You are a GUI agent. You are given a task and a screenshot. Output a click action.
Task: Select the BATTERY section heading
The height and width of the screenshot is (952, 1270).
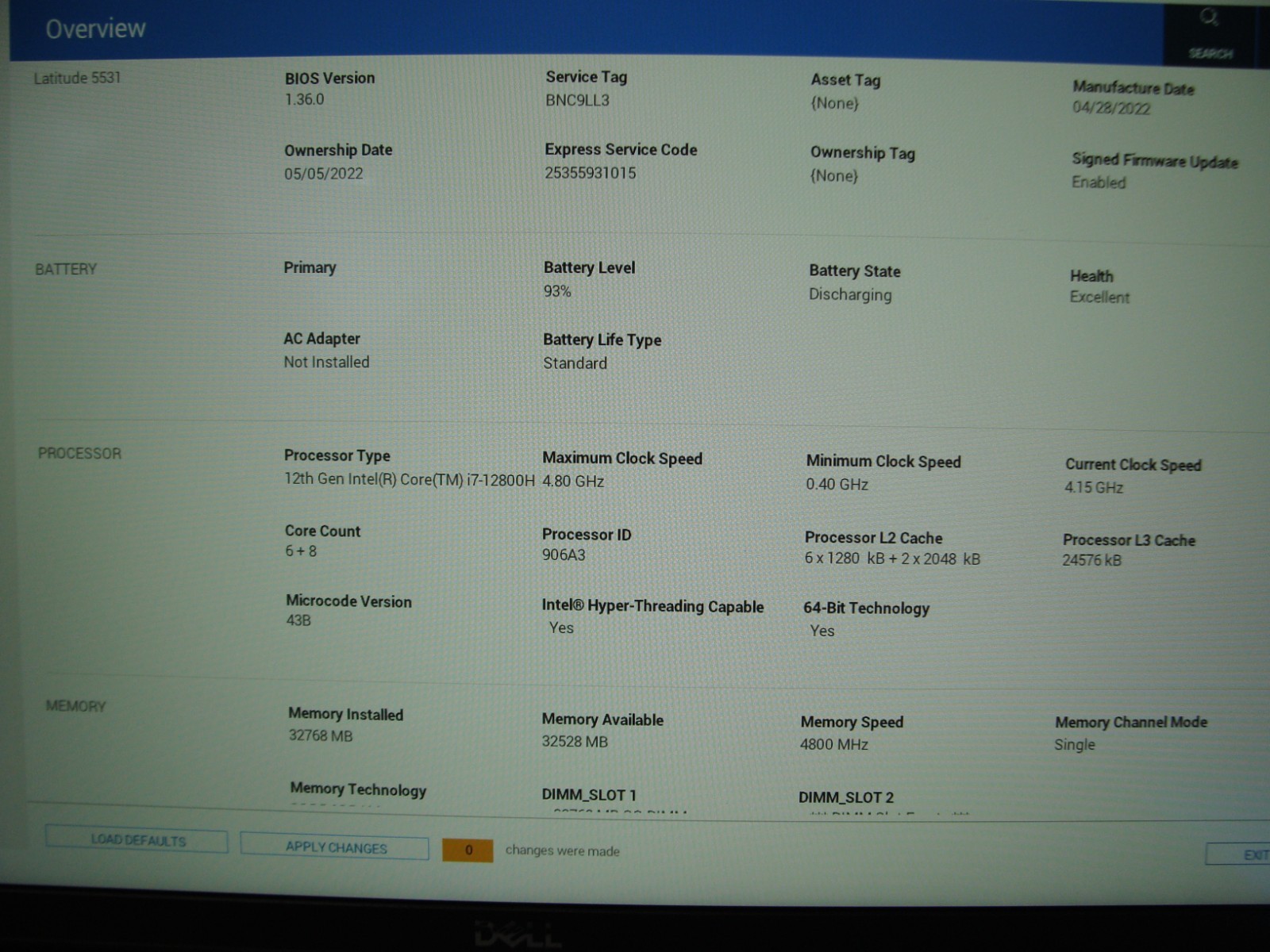(66, 269)
